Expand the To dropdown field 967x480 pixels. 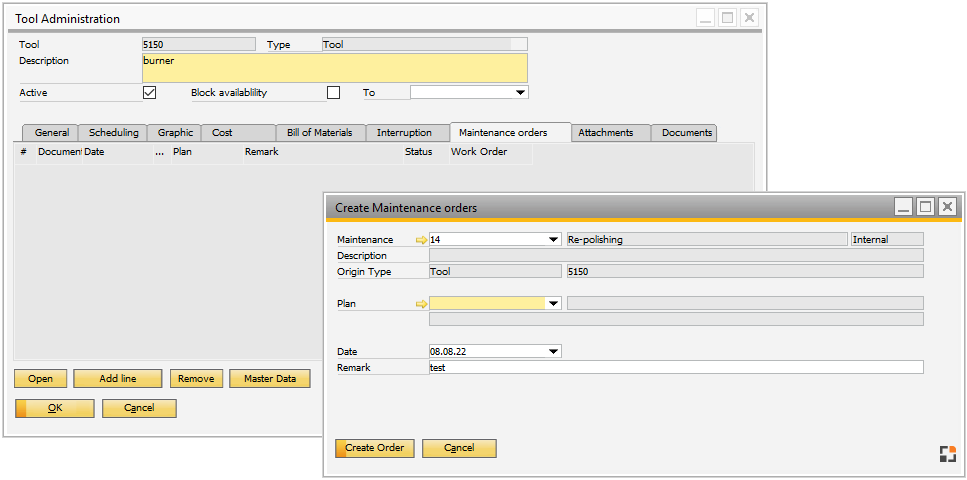(520, 93)
